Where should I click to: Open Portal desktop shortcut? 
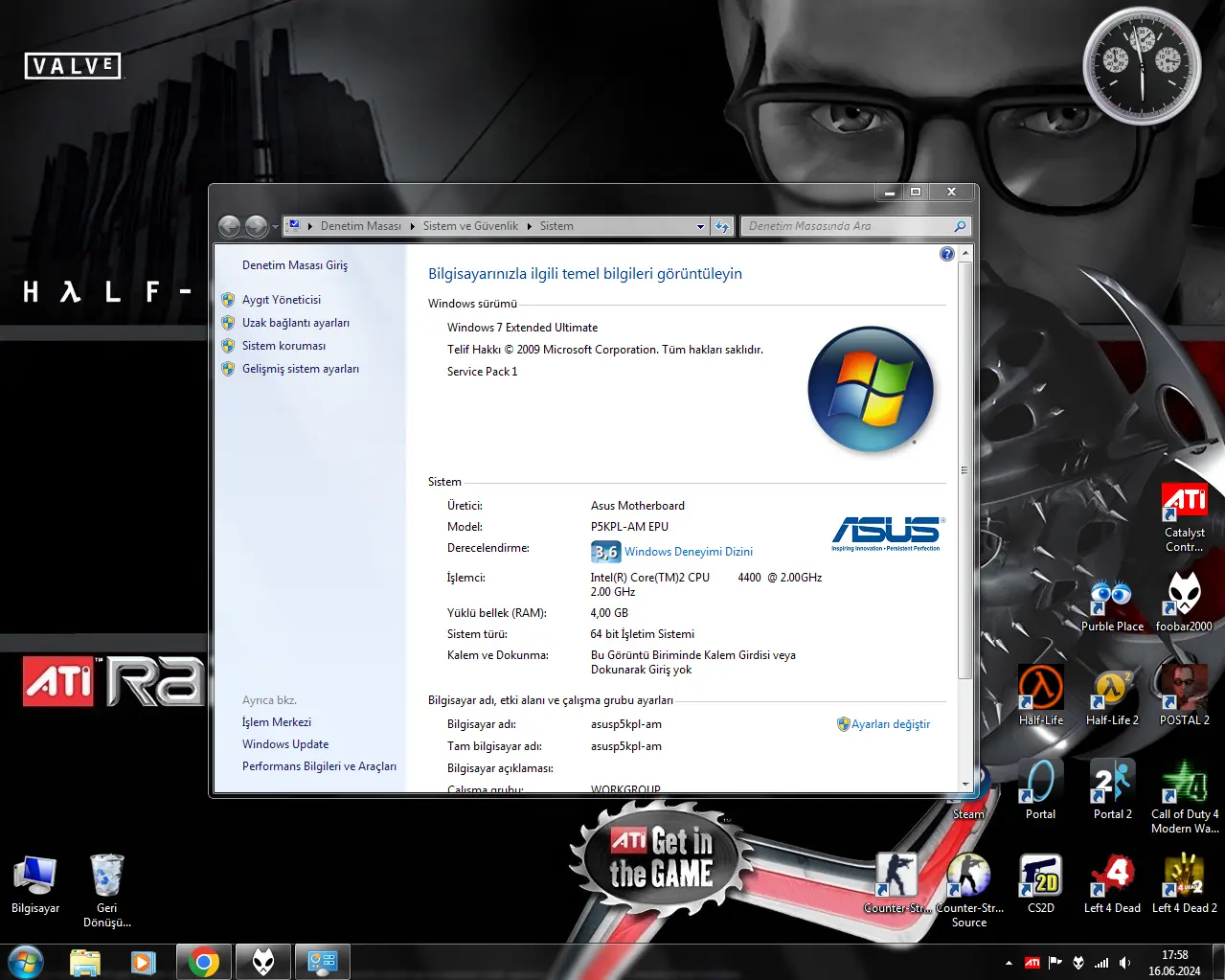1040,789
